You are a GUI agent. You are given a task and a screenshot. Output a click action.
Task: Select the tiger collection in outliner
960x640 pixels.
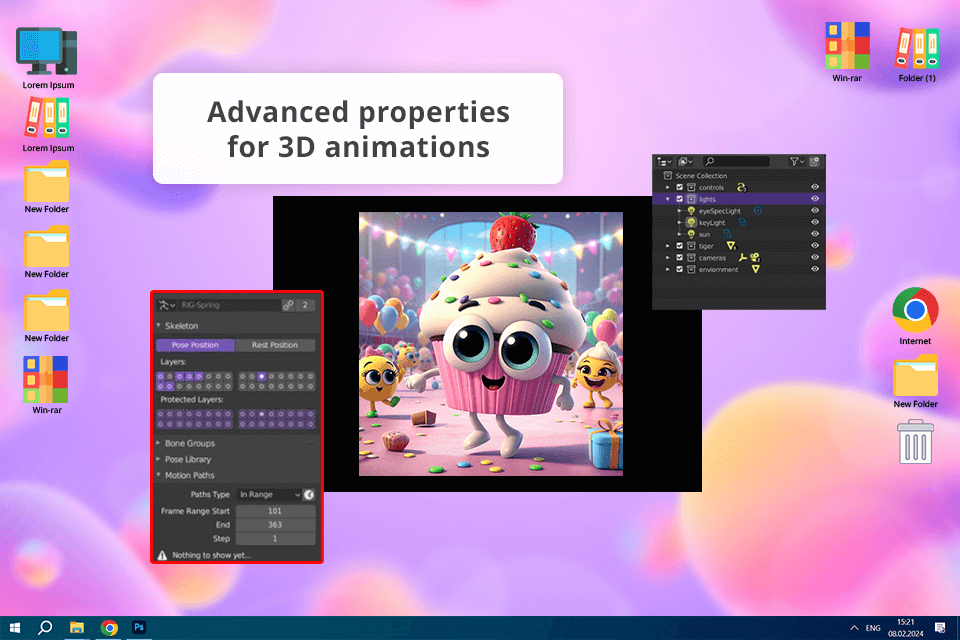[707, 246]
